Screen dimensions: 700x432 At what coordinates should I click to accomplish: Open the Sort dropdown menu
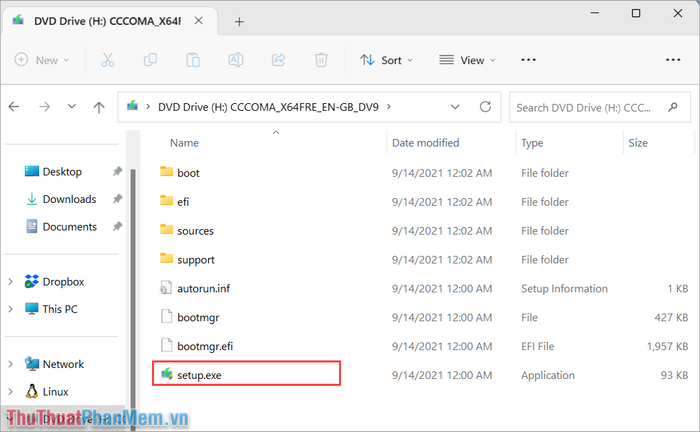(387, 60)
